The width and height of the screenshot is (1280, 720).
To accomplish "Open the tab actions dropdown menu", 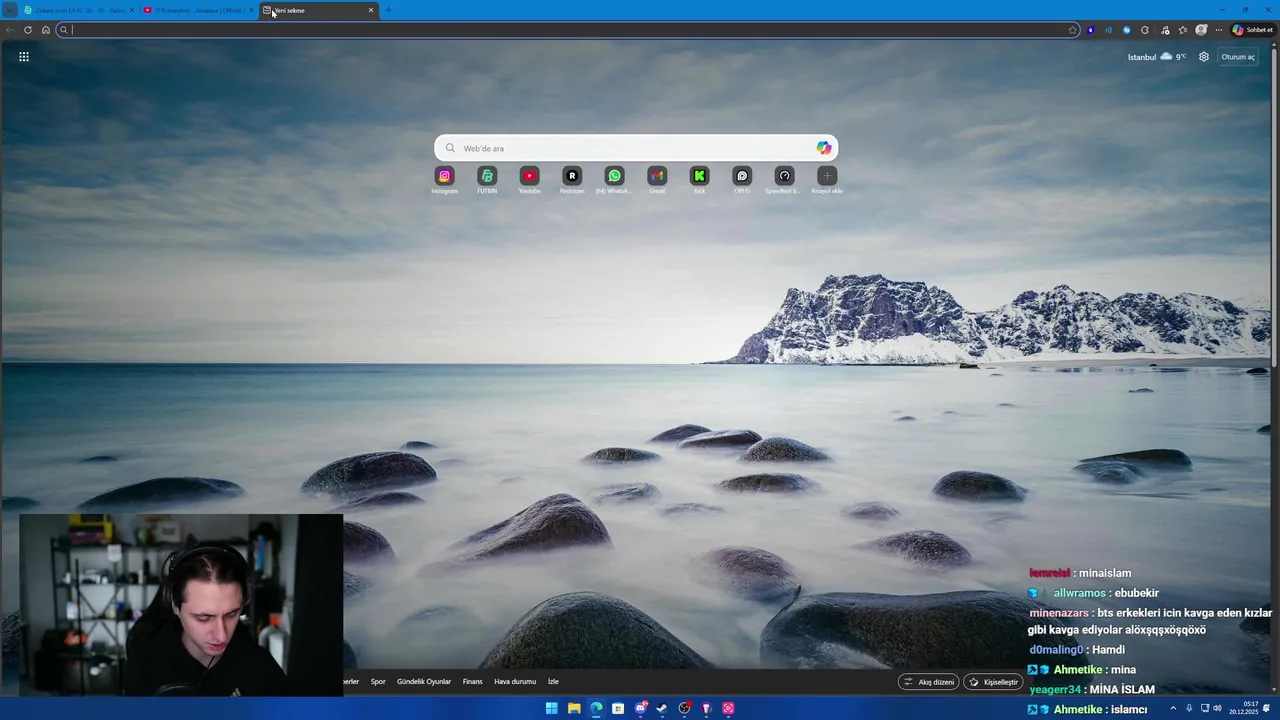I will [x=10, y=10].
